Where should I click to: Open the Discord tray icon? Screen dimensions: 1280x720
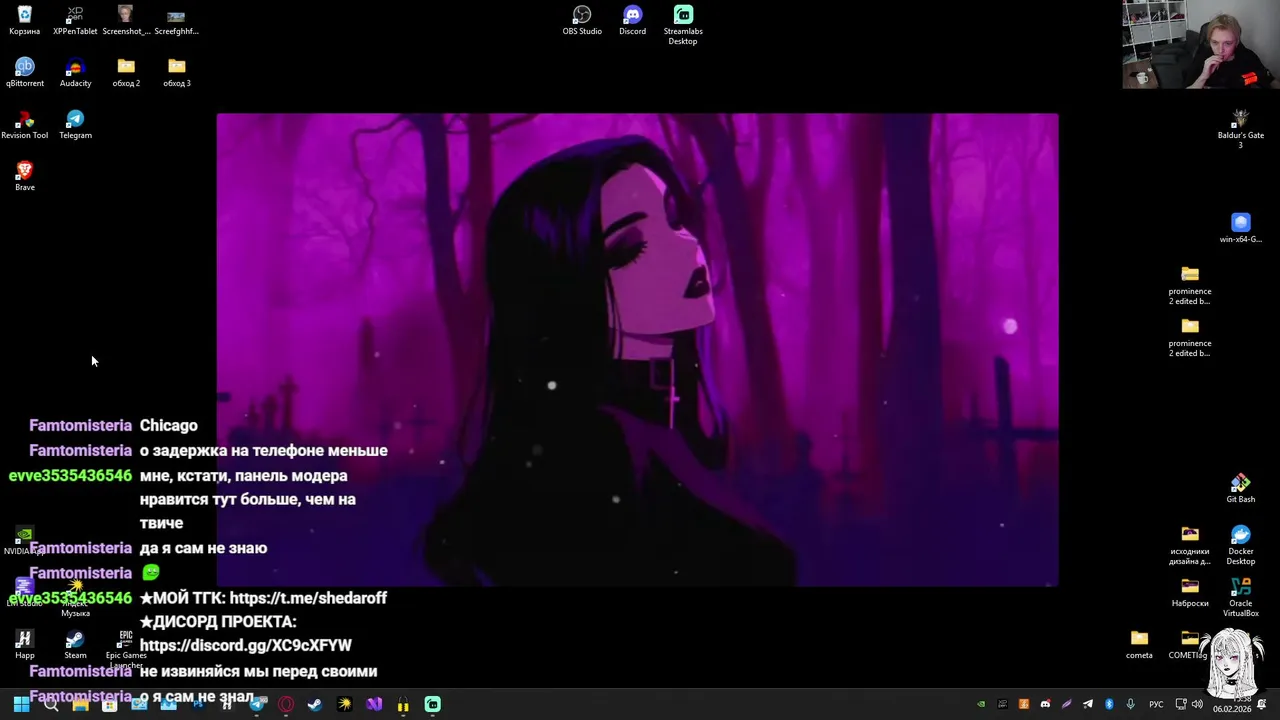coord(1045,704)
